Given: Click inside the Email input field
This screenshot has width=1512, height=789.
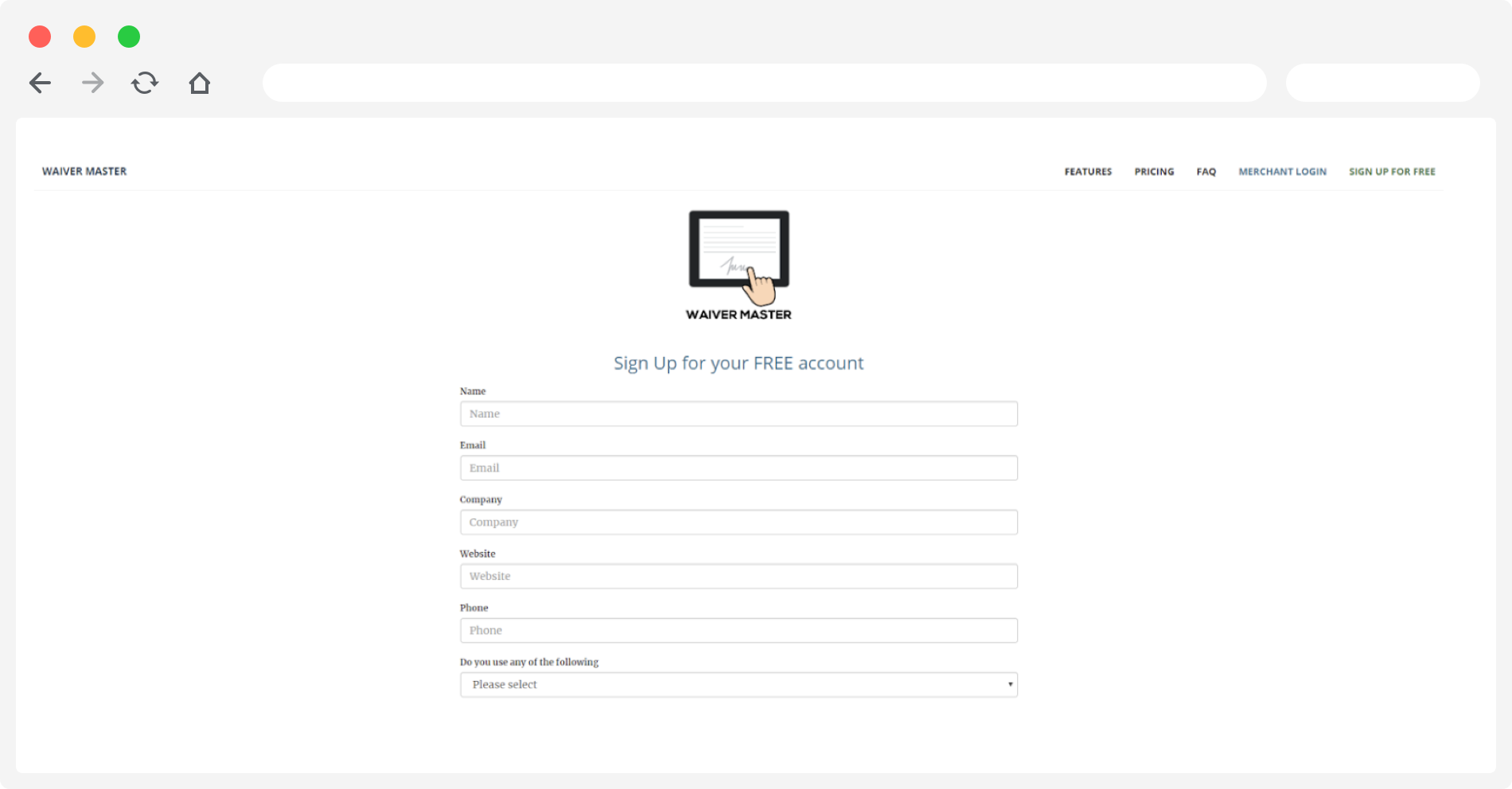Looking at the screenshot, I should coord(738,468).
